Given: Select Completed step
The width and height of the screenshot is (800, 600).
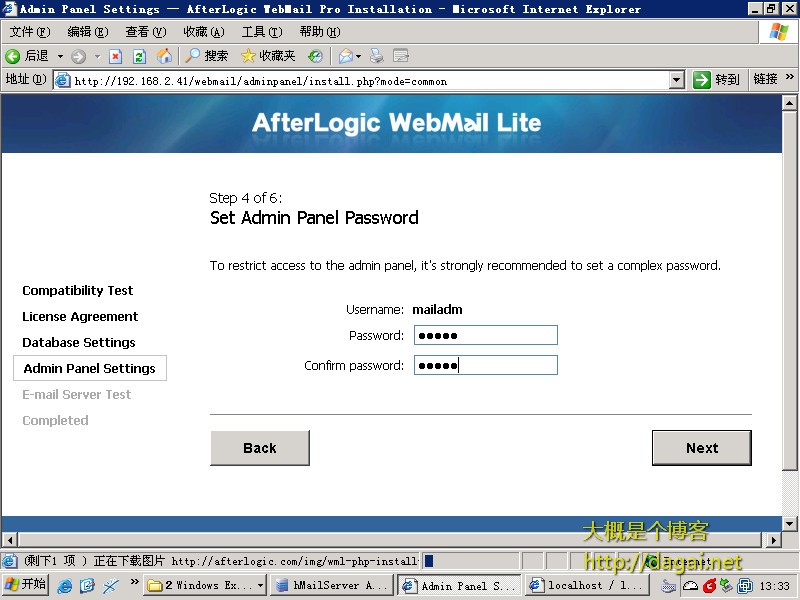Looking at the screenshot, I should click(55, 420).
